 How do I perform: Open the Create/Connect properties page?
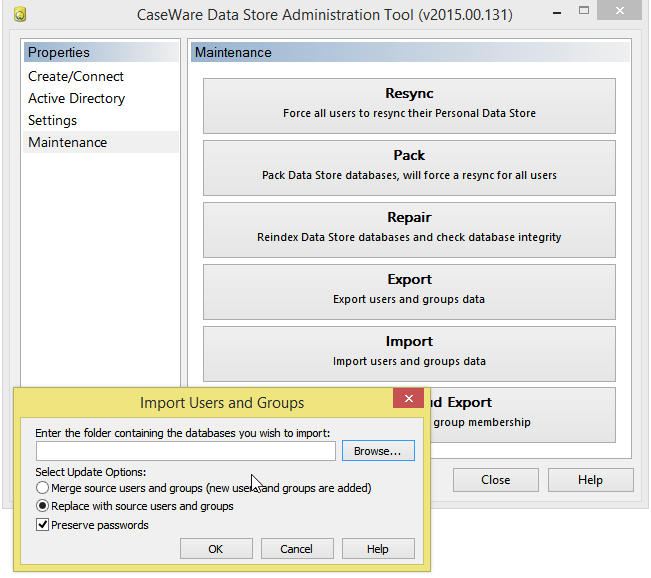[101, 76]
